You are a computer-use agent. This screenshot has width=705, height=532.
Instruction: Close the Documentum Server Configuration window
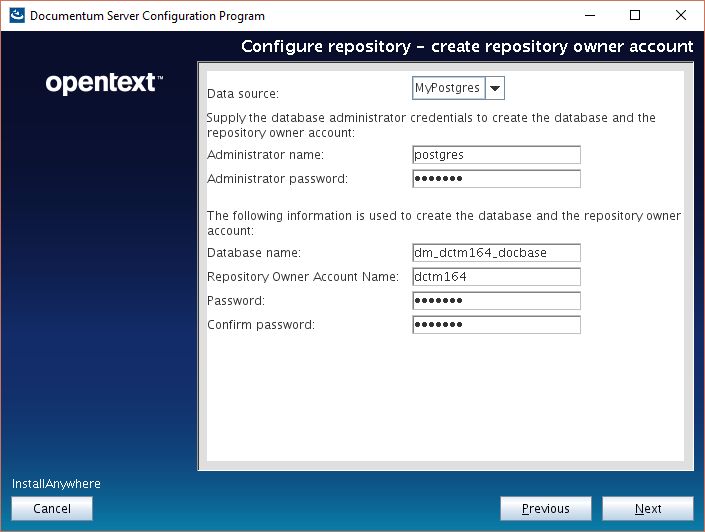[681, 16]
